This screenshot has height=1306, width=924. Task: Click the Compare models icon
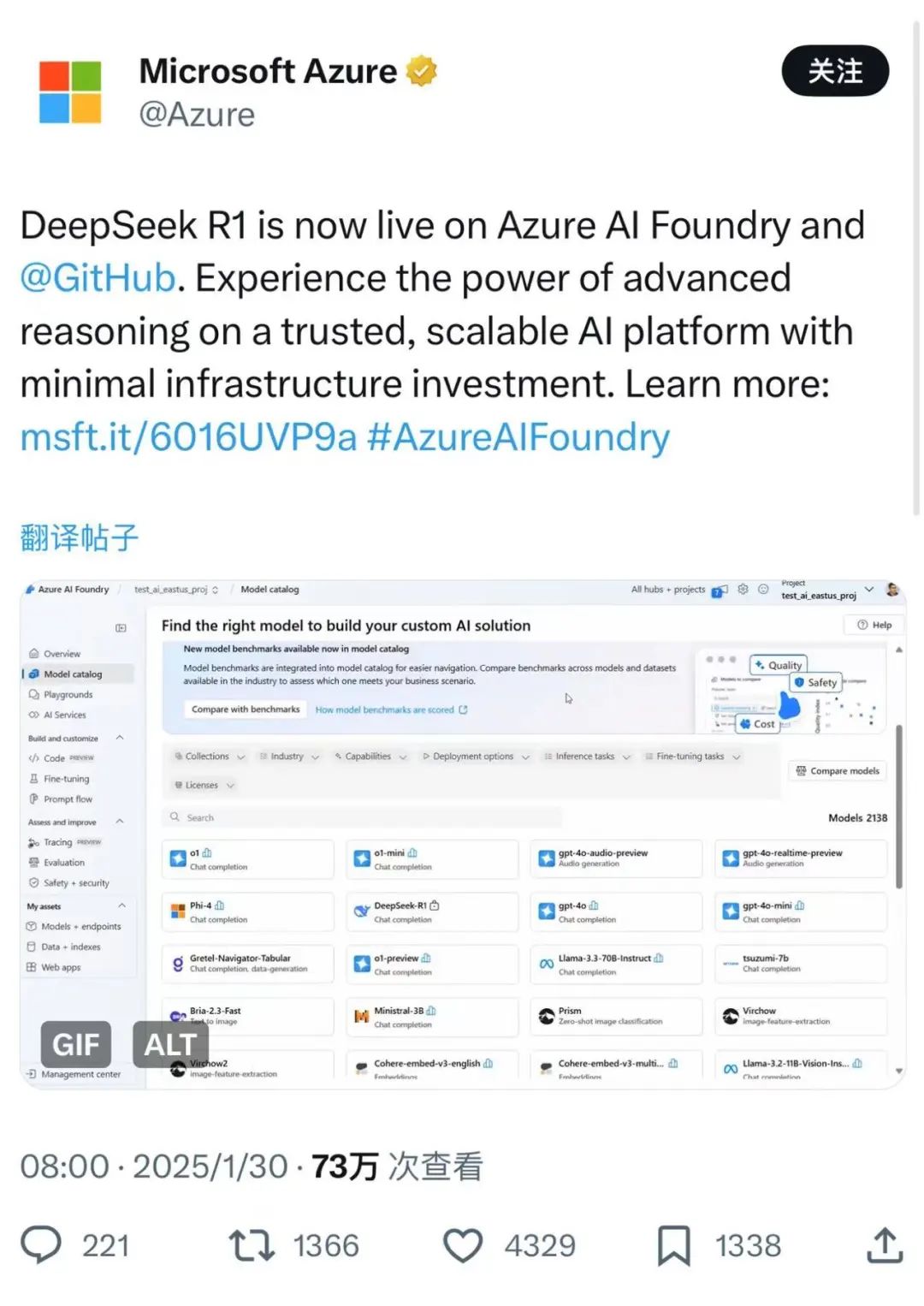[801, 770]
